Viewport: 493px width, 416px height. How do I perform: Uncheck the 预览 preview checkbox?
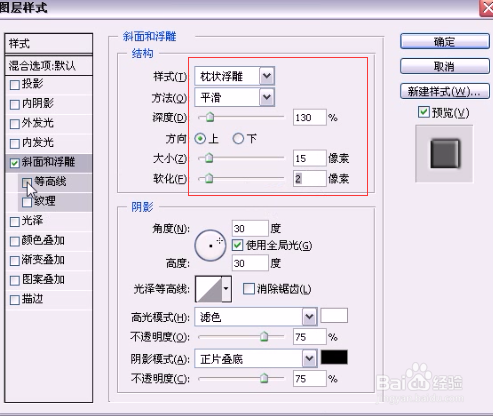[x=424, y=112]
